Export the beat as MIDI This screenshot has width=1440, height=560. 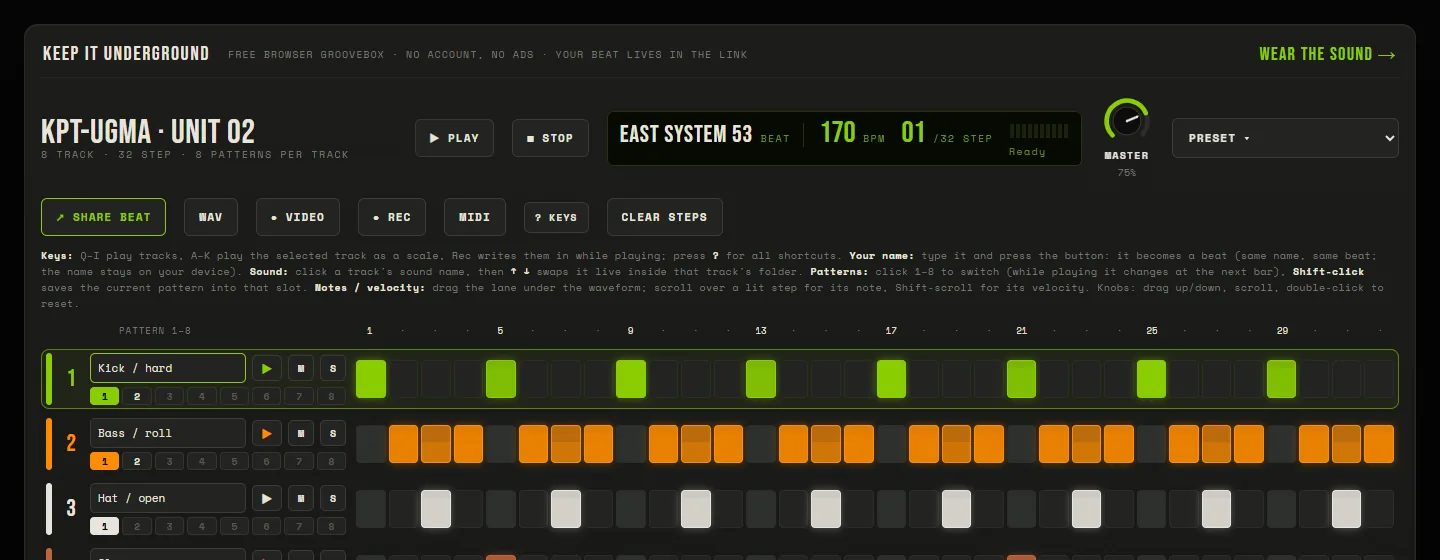(475, 217)
